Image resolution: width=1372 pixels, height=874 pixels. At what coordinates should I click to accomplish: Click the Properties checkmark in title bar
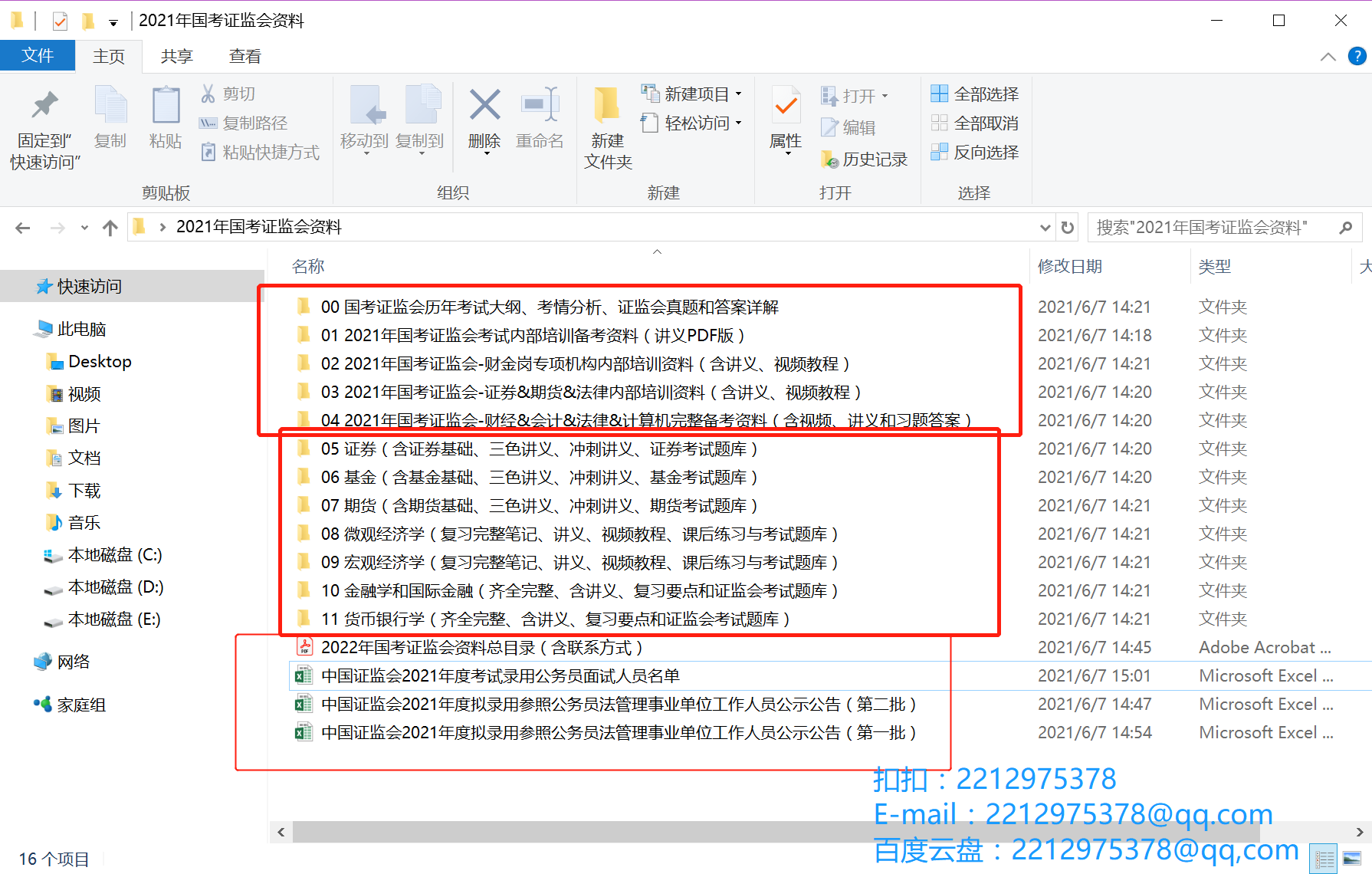click(60, 21)
